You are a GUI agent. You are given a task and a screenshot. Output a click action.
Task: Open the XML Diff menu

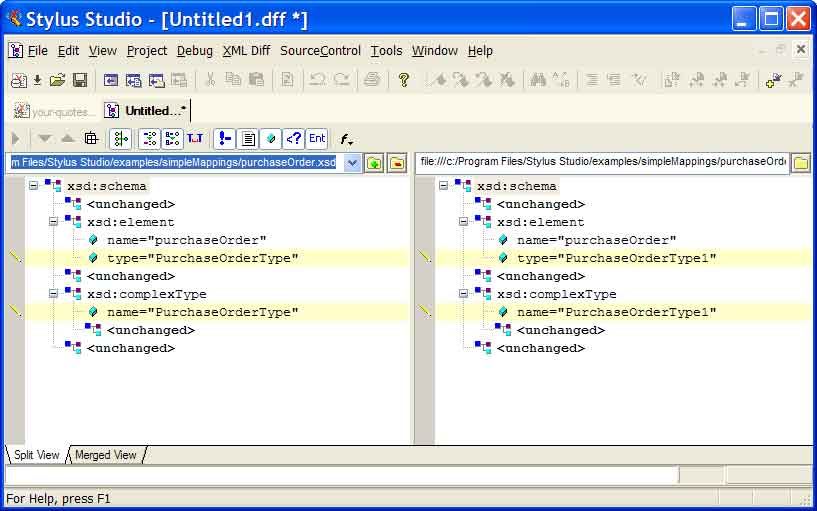click(x=246, y=51)
